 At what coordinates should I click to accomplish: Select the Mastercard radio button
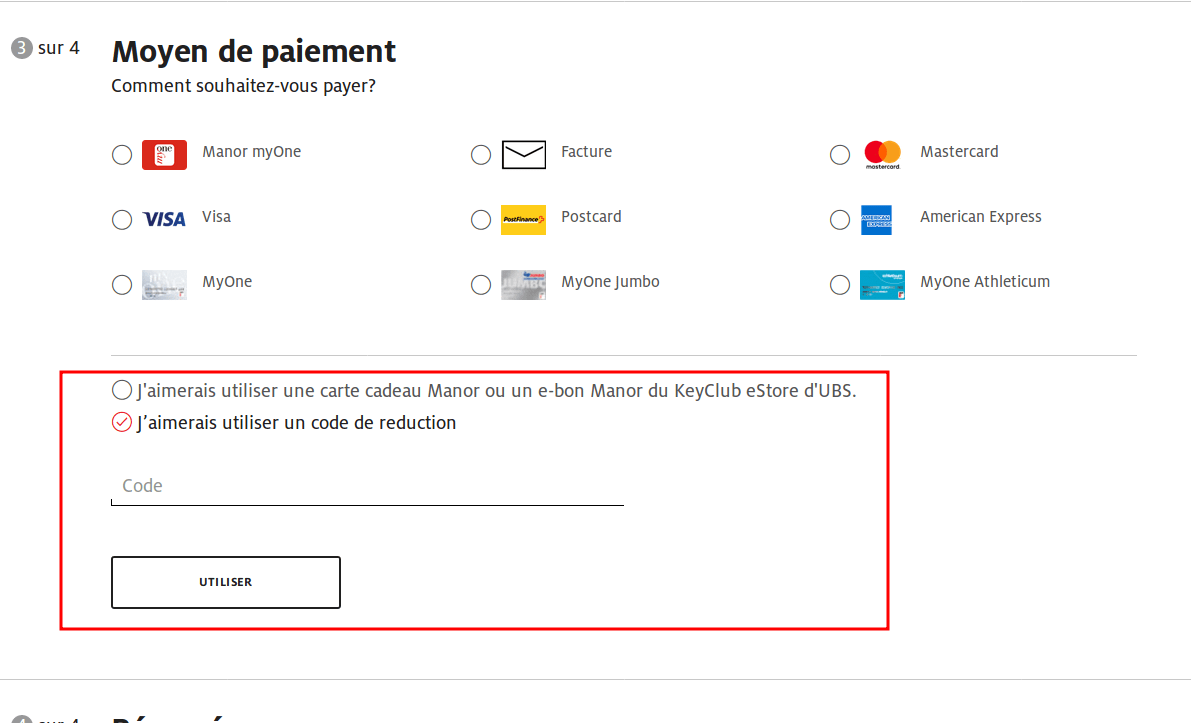click(x=840, y=155)
